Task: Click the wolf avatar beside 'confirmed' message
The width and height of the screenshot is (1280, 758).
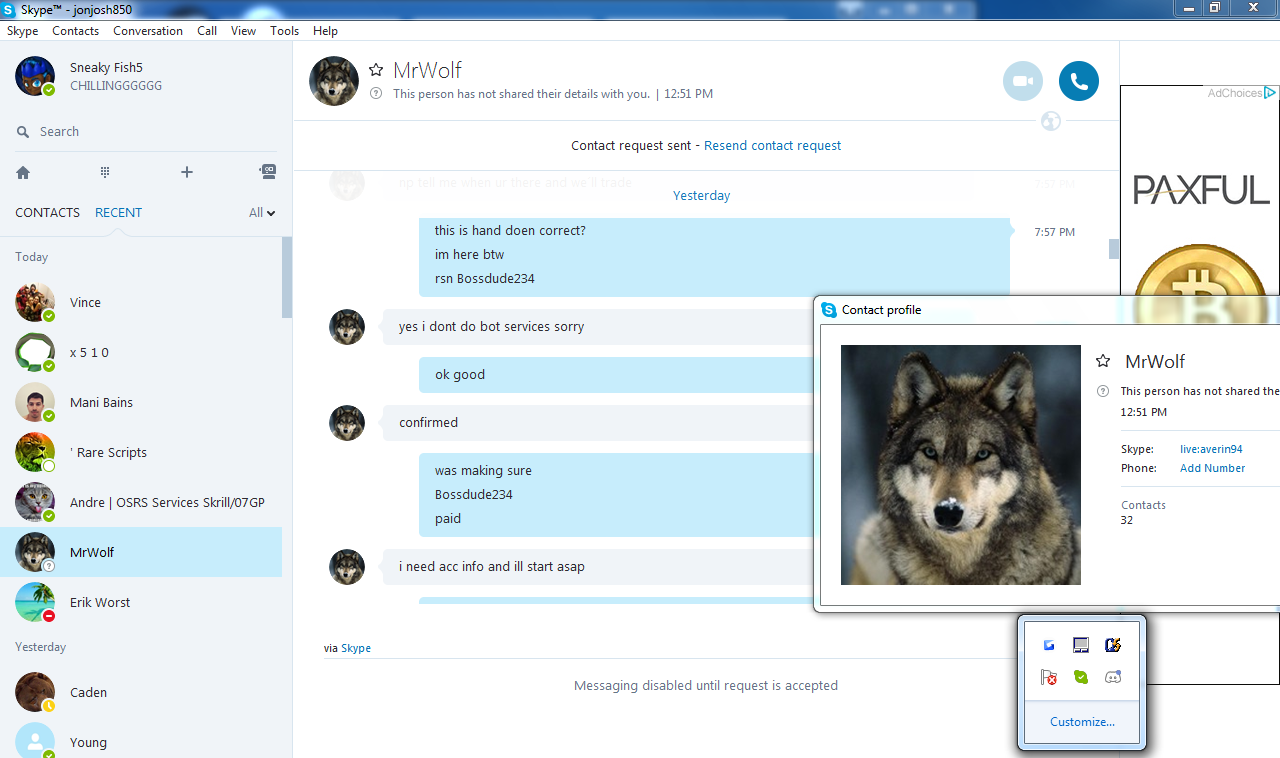Action: tap(347, 423)
